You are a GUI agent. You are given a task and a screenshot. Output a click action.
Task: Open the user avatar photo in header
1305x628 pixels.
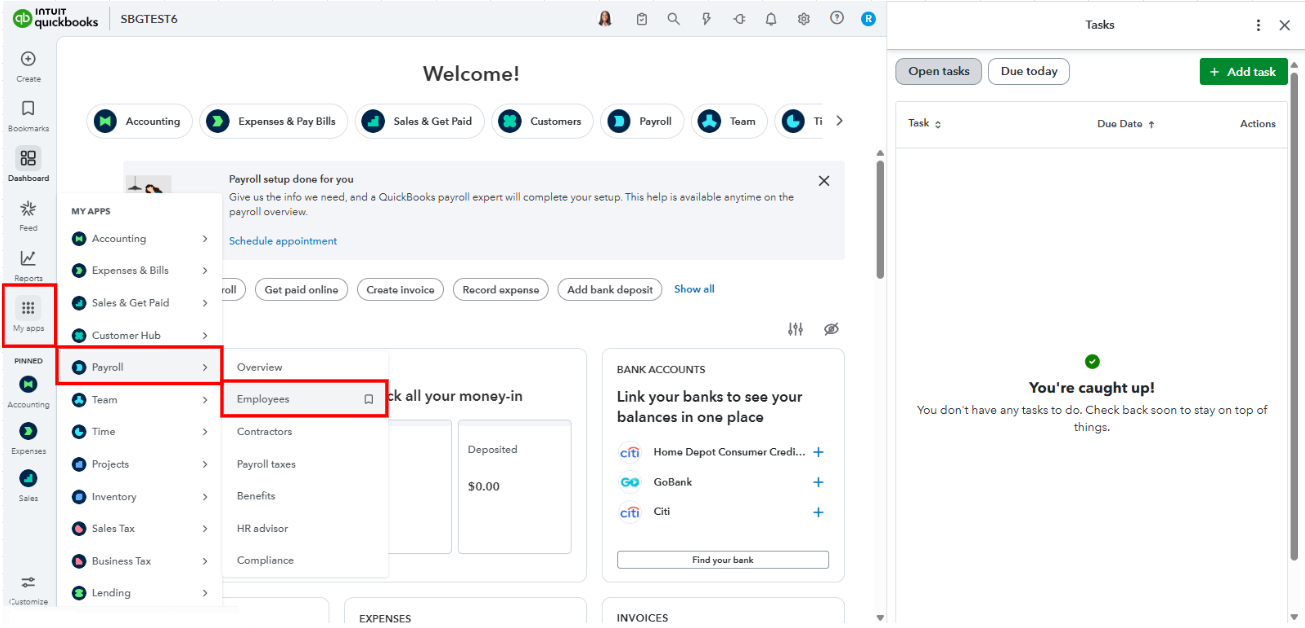point(605,18)
